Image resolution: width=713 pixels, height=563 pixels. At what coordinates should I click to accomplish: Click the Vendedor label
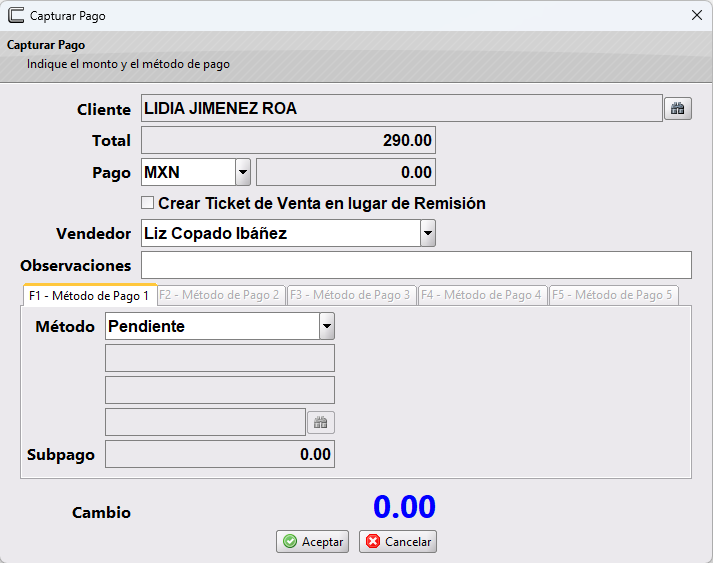(x=94, y=234)
